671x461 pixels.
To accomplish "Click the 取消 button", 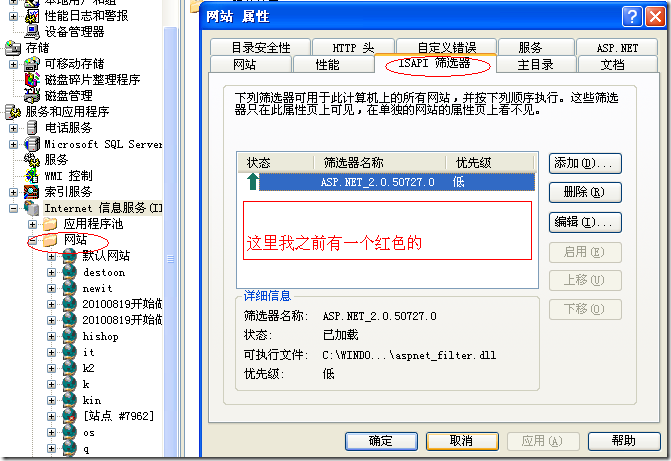I will [x=462, y=441].
